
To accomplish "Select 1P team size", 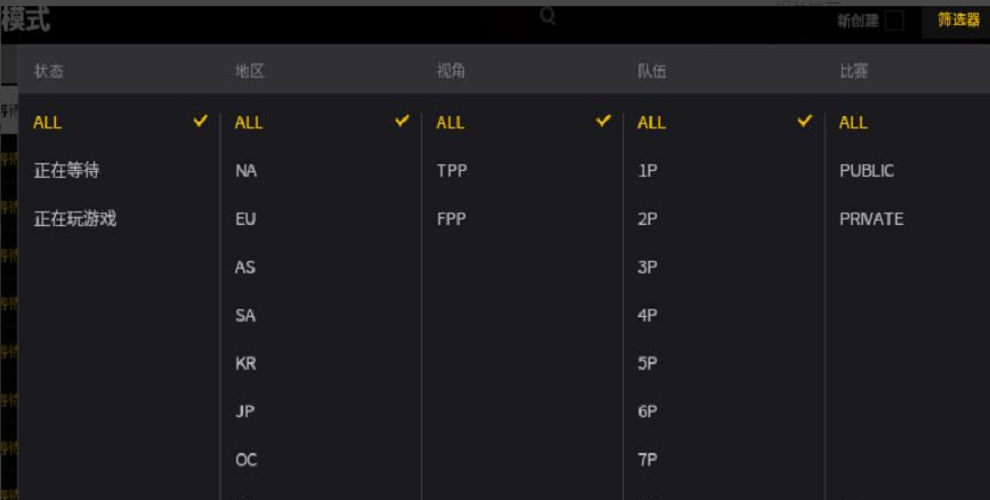I will [647, 170].
